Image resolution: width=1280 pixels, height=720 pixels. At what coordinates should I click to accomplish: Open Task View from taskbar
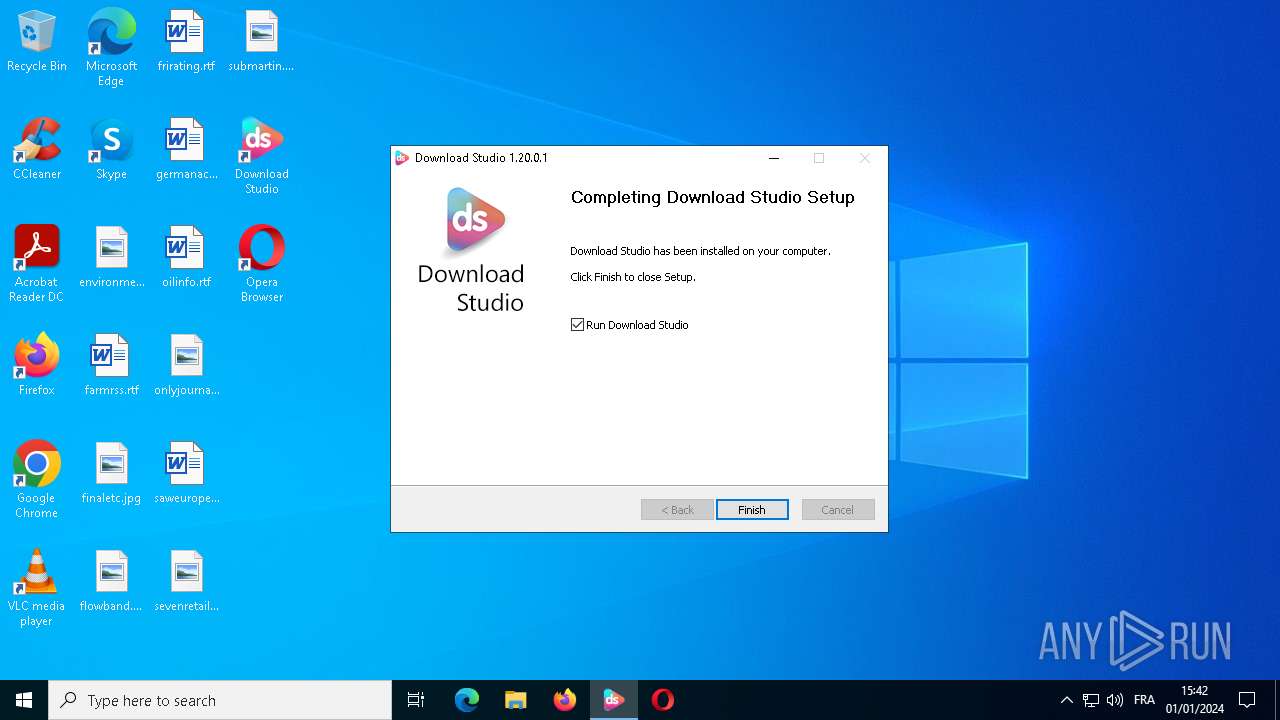point(416,700)
